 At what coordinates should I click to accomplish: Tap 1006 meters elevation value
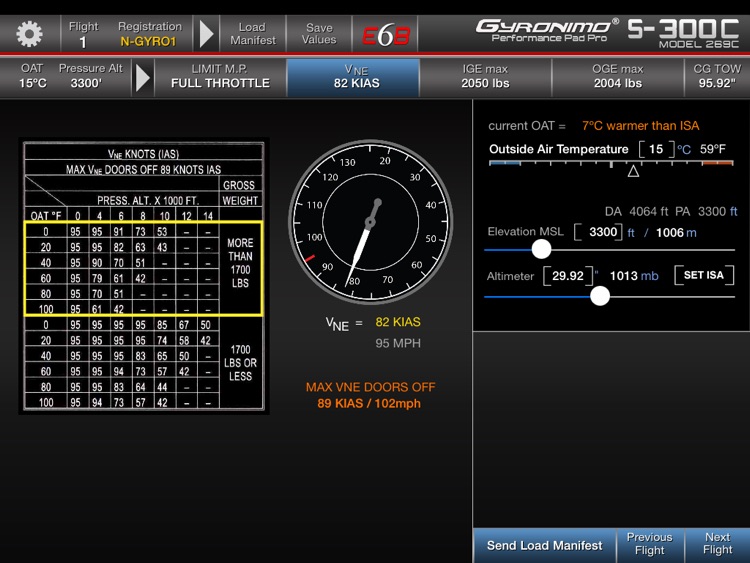coord(670,233)
